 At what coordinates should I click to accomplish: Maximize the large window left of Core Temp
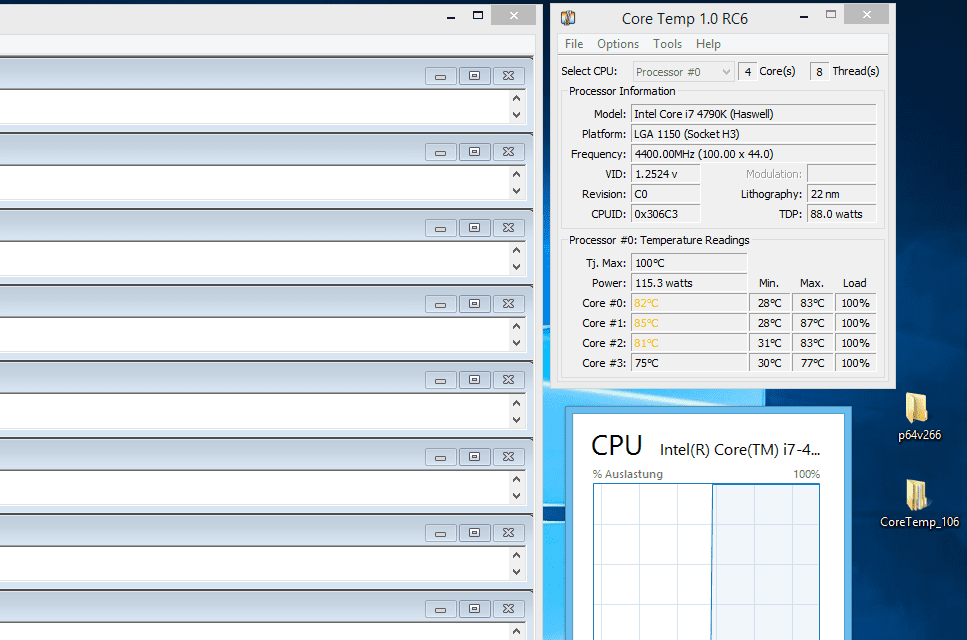coord(477,15)
